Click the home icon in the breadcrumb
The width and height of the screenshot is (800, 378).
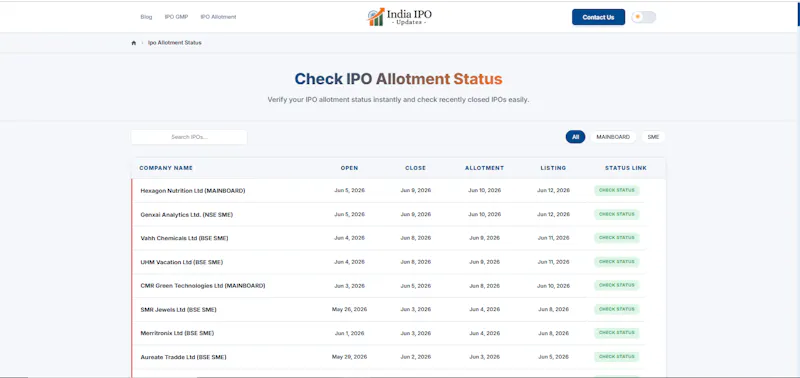[134, 43]
